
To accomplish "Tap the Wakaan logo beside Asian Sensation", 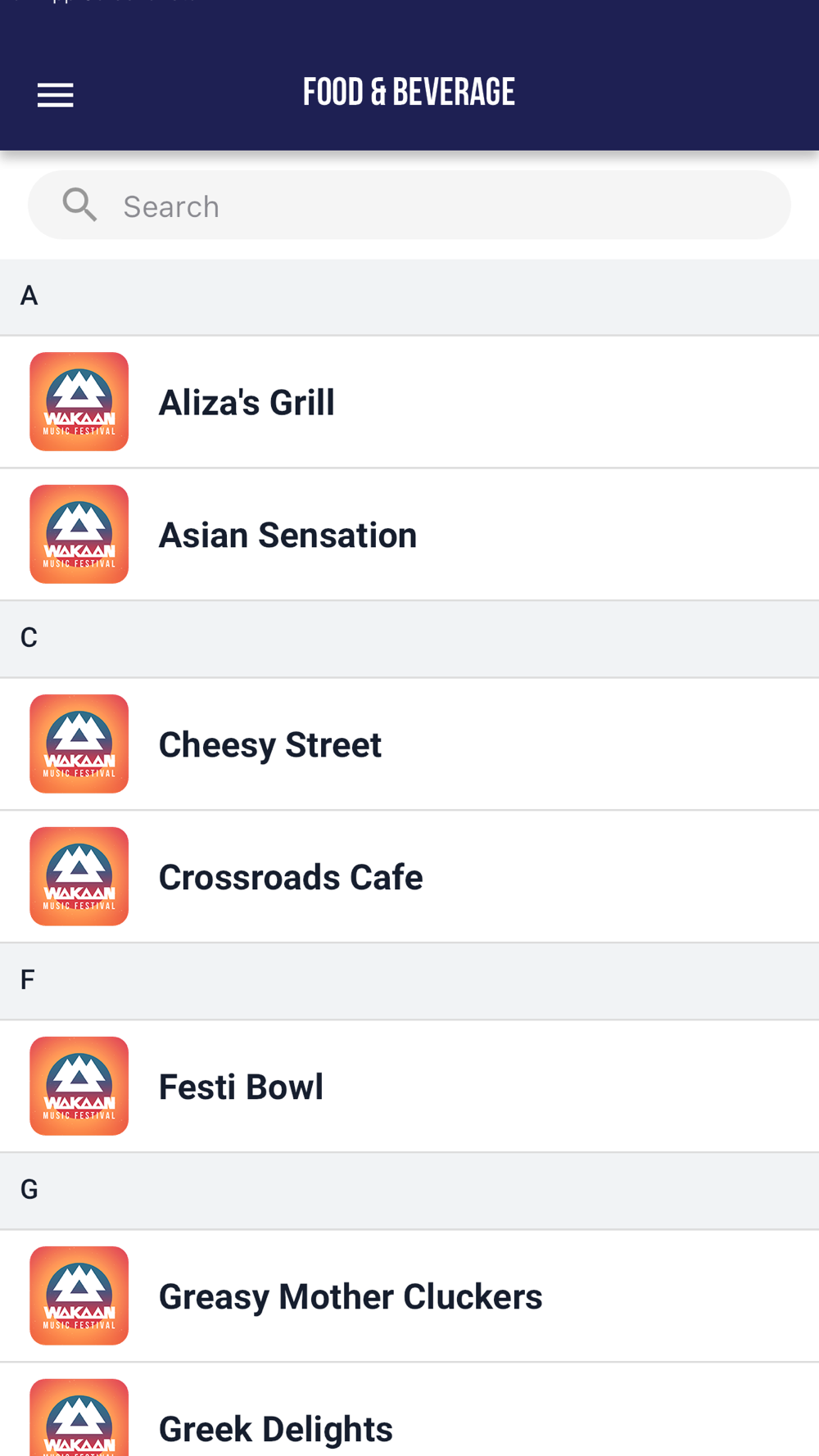I will point(79,535).
